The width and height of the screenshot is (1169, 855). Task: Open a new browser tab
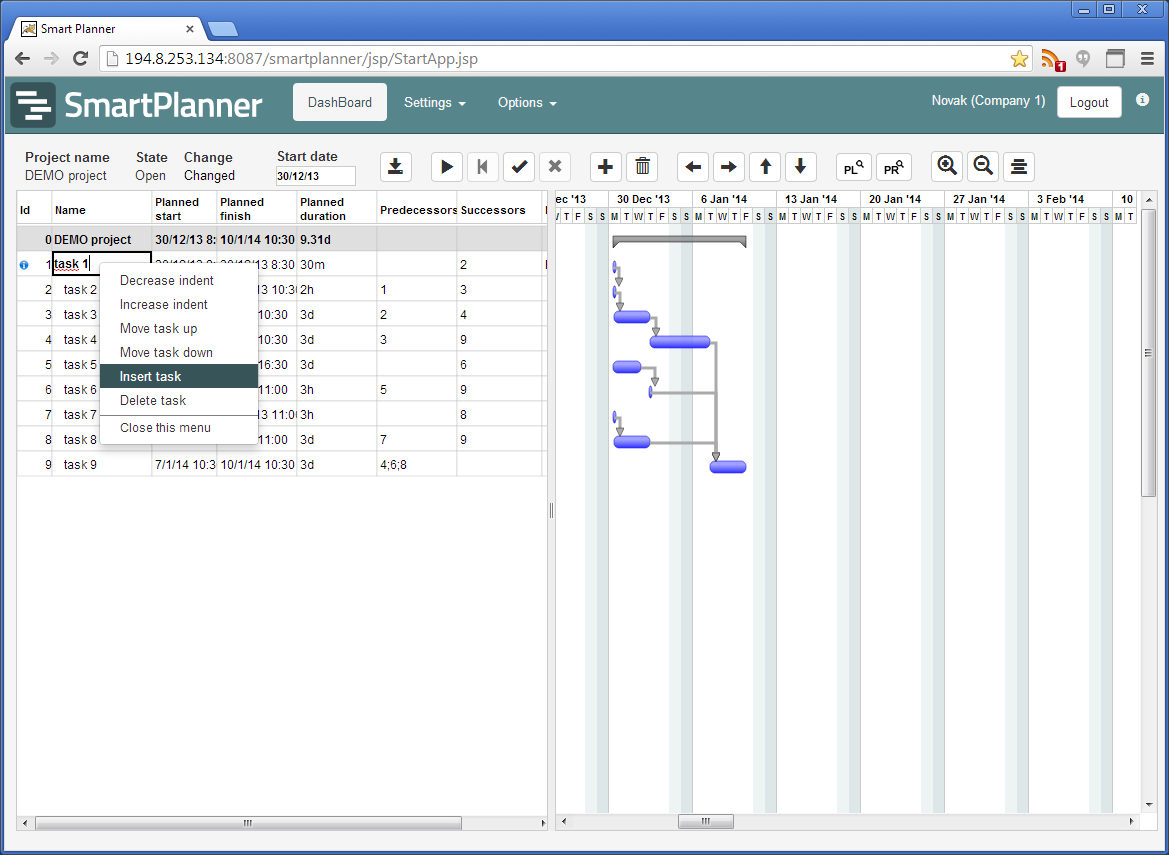click(x=222, y=30)
